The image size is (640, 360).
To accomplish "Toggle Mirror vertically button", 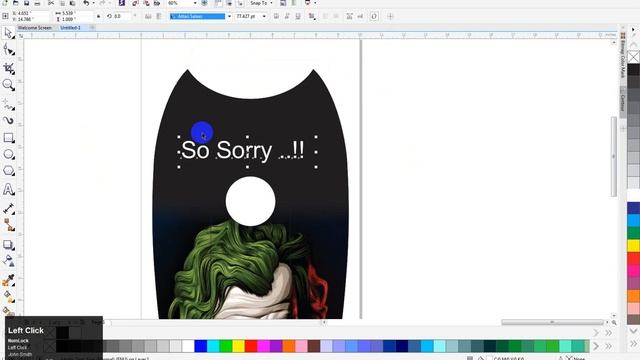I will pyautogui.click(x=159, y=16).
